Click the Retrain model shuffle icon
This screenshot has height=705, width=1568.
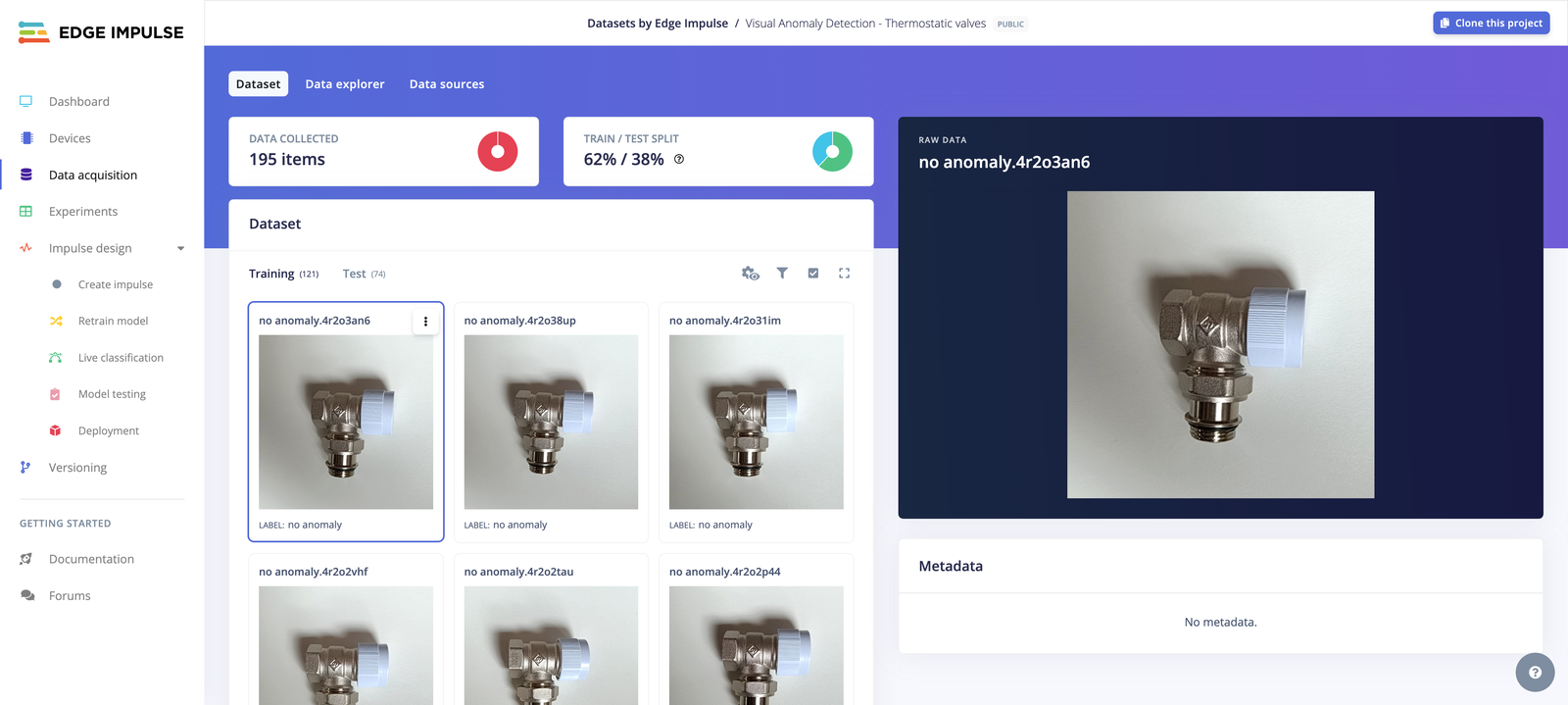[56, 321]
